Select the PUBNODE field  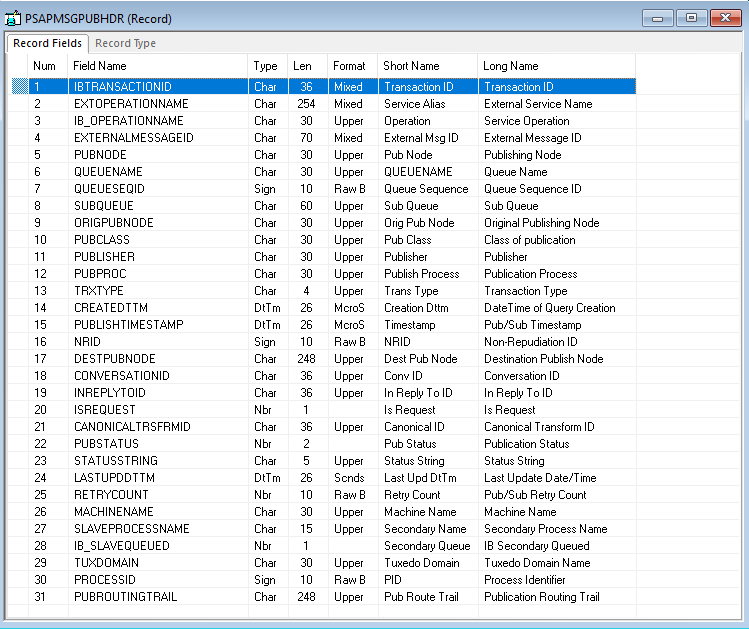pos(100,155)
